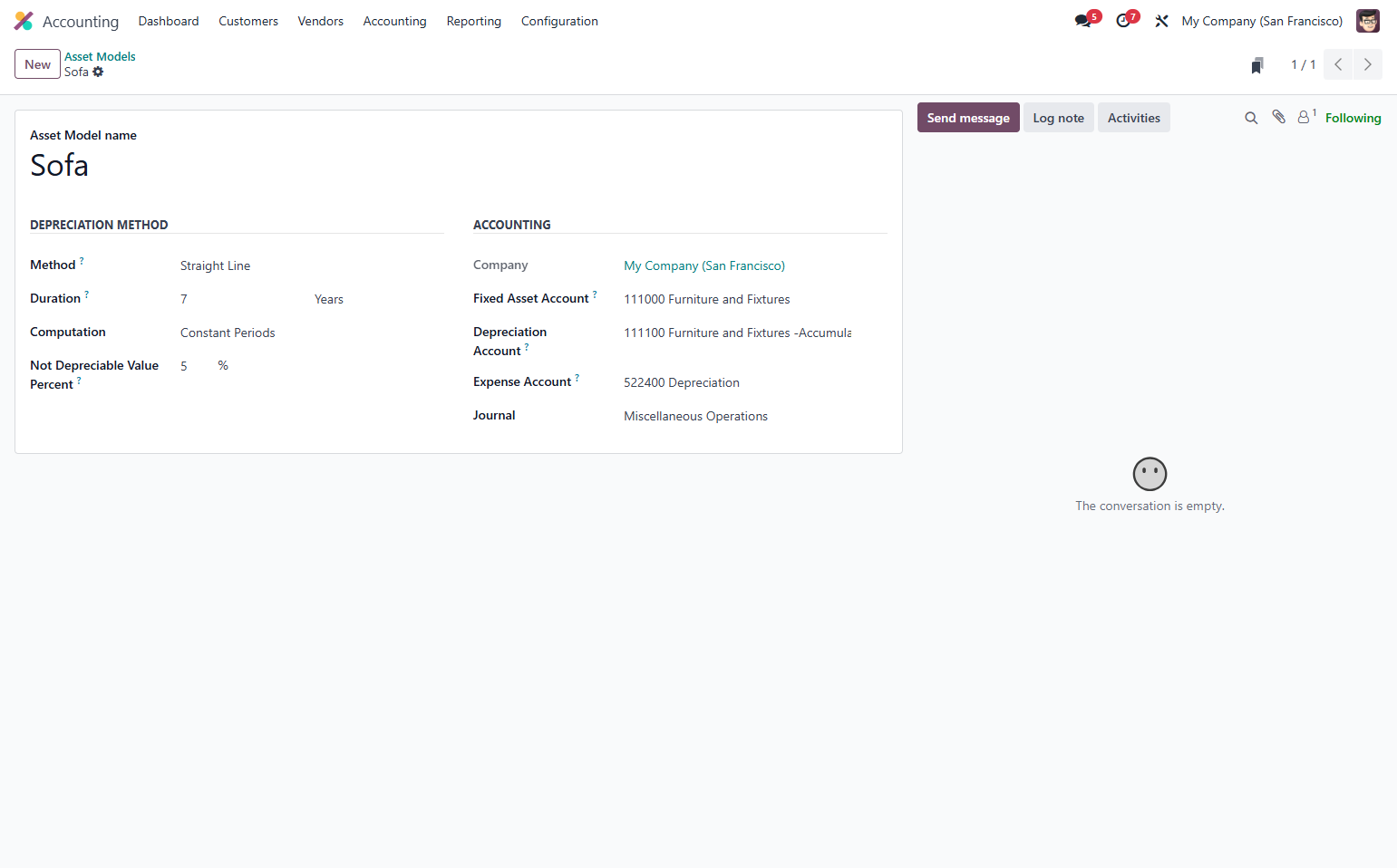Show the Method field help tooltip

(x=82, y=261)
